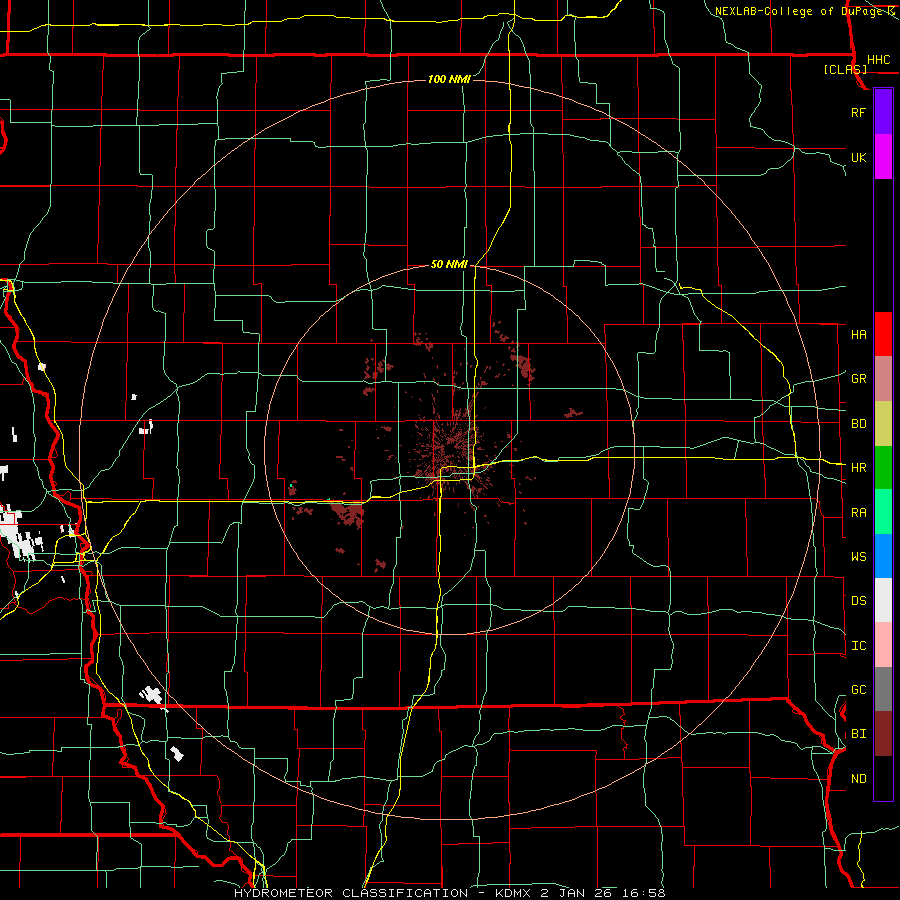
Task: Select the GR legend label
Action: pos(858,379)
